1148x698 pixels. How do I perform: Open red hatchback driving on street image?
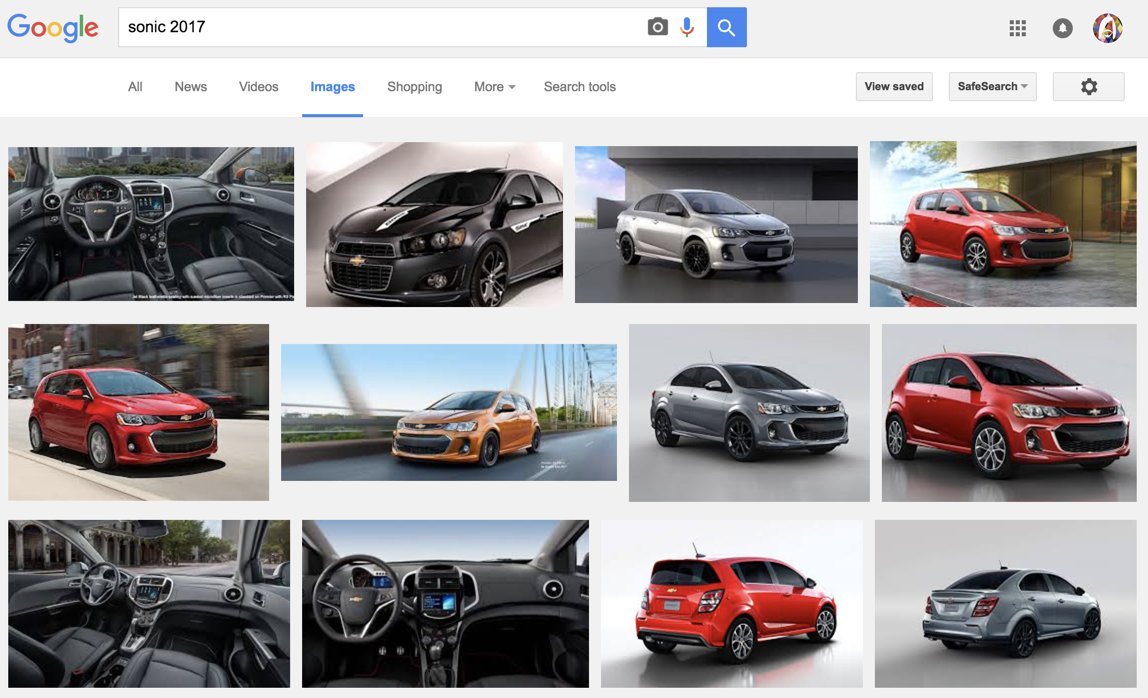tap(138, 412)
